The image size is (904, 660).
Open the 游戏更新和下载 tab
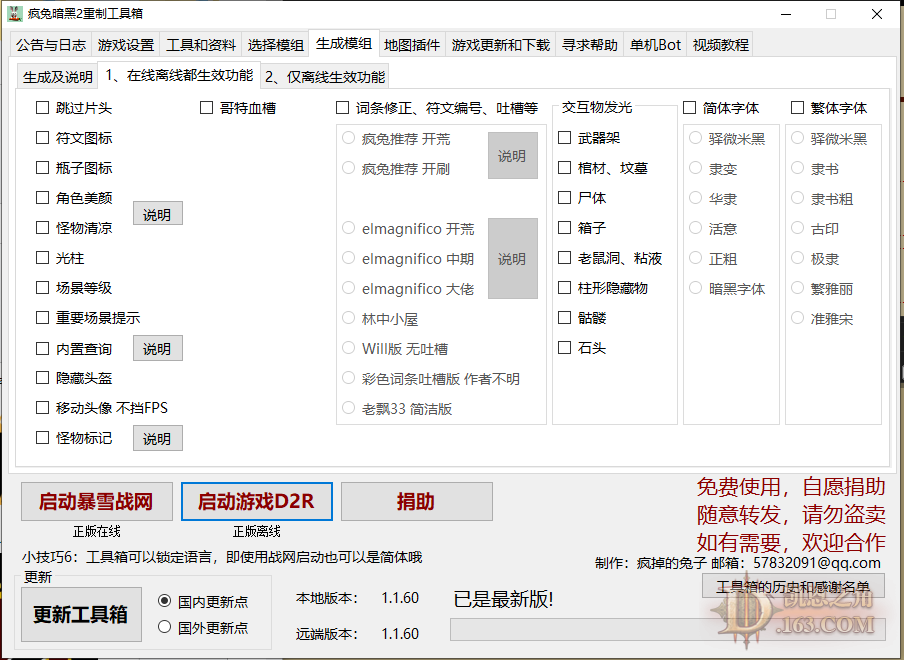pos(500,45)
